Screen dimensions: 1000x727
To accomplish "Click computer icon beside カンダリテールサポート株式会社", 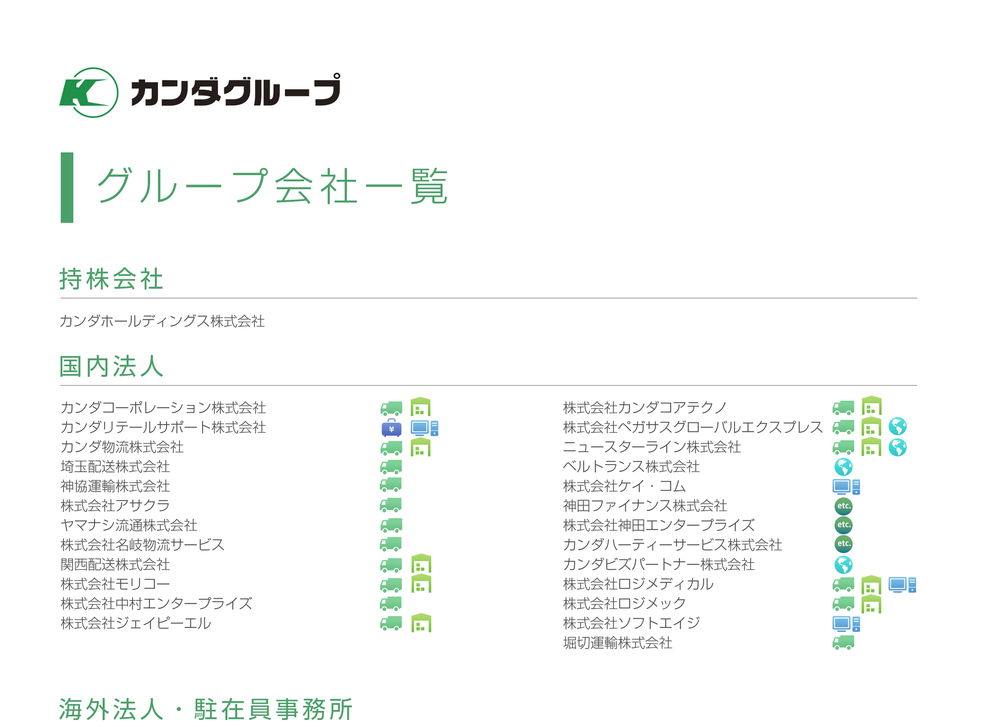I will coord(425,428).
